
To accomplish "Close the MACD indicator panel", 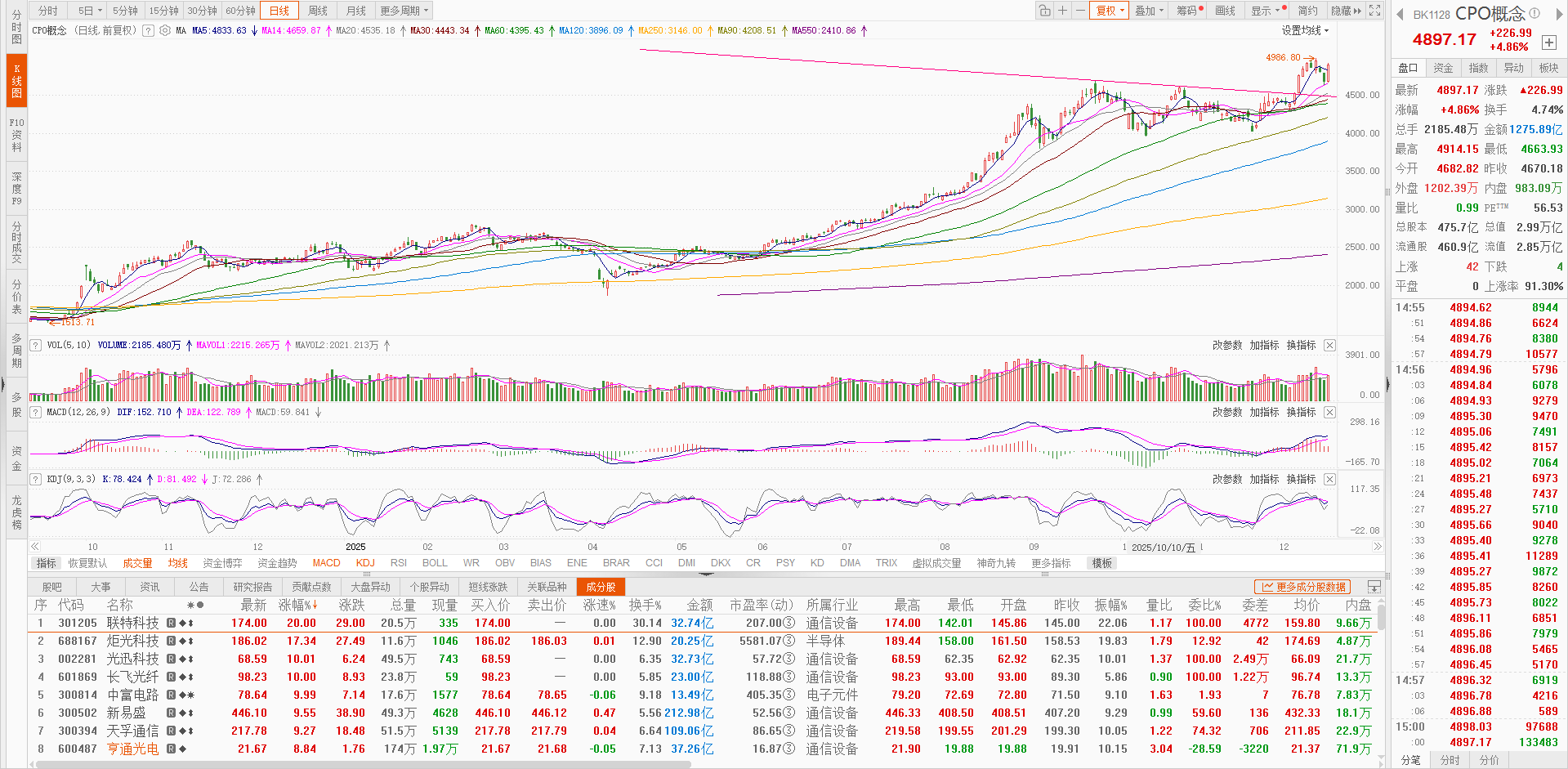I will 1329,413.
